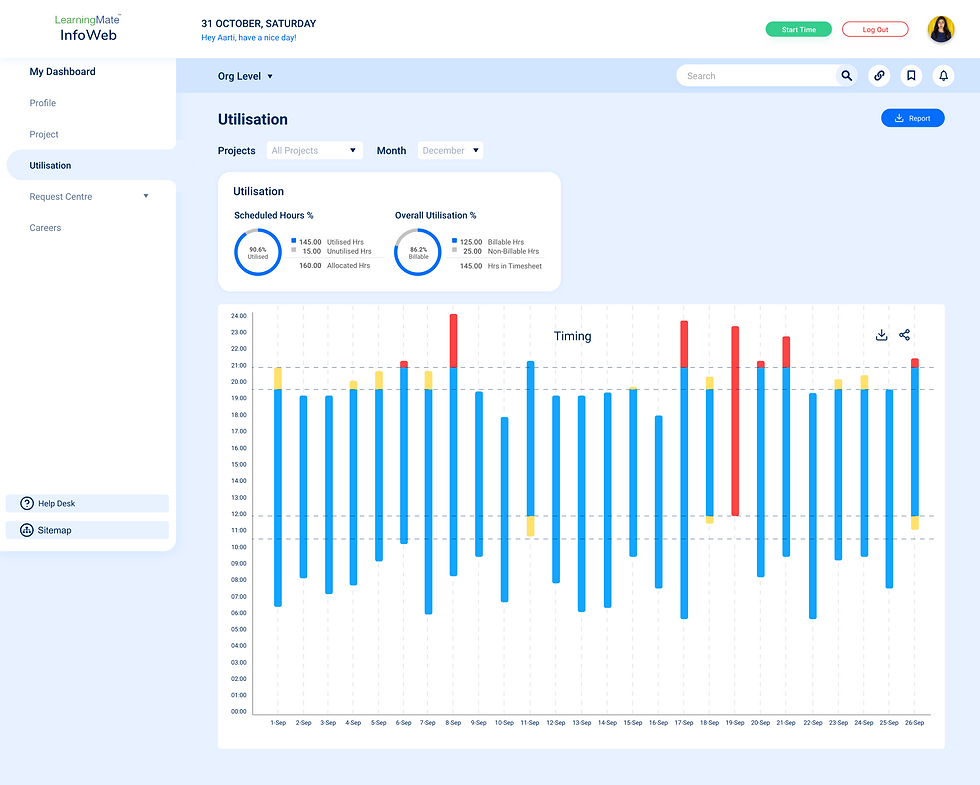Expand the Org Level selector
Image resolution: width=980 pixels, height=785 pixels.
(245, 76)
